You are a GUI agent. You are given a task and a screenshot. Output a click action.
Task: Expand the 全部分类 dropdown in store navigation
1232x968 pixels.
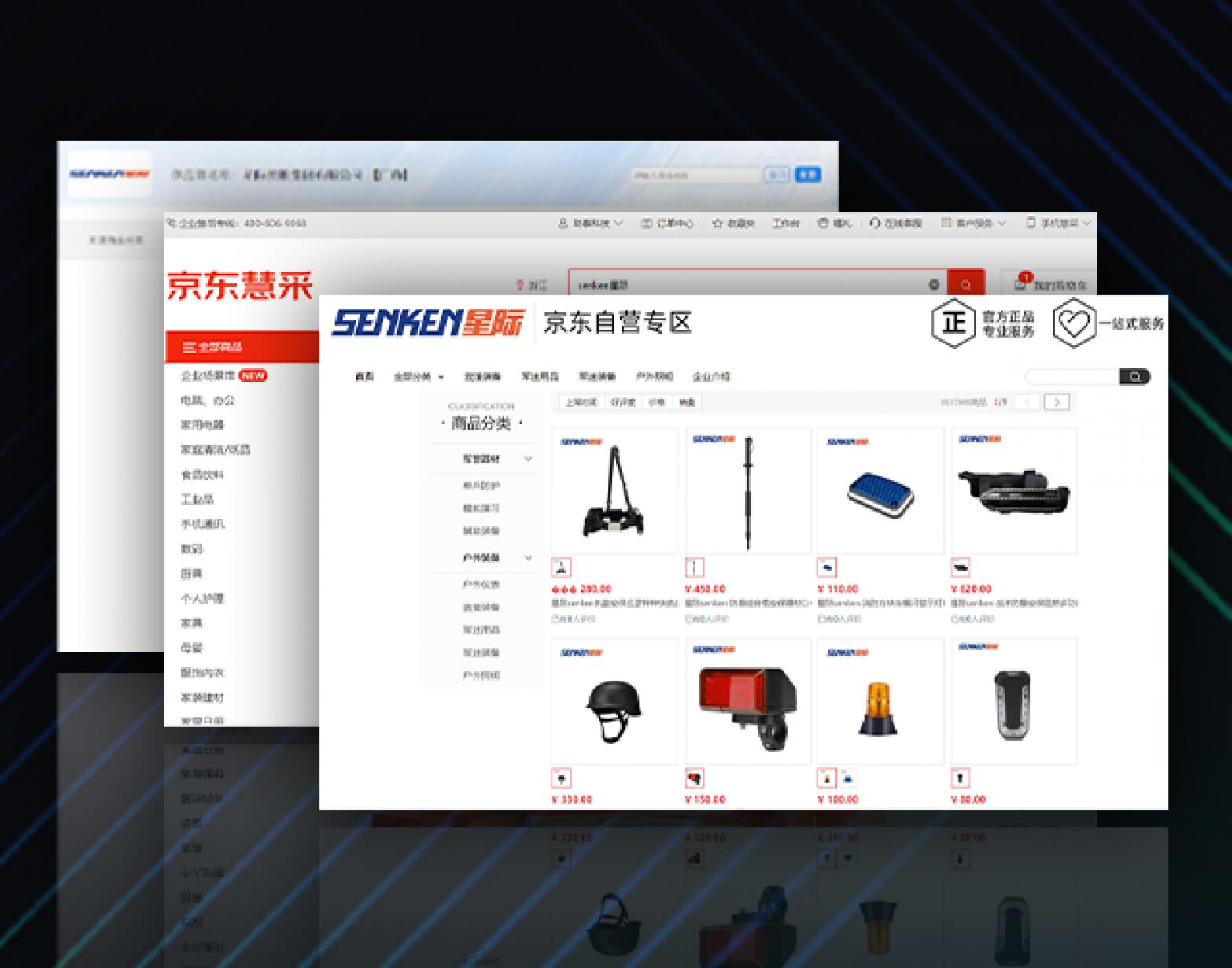(x=419, y=377)
